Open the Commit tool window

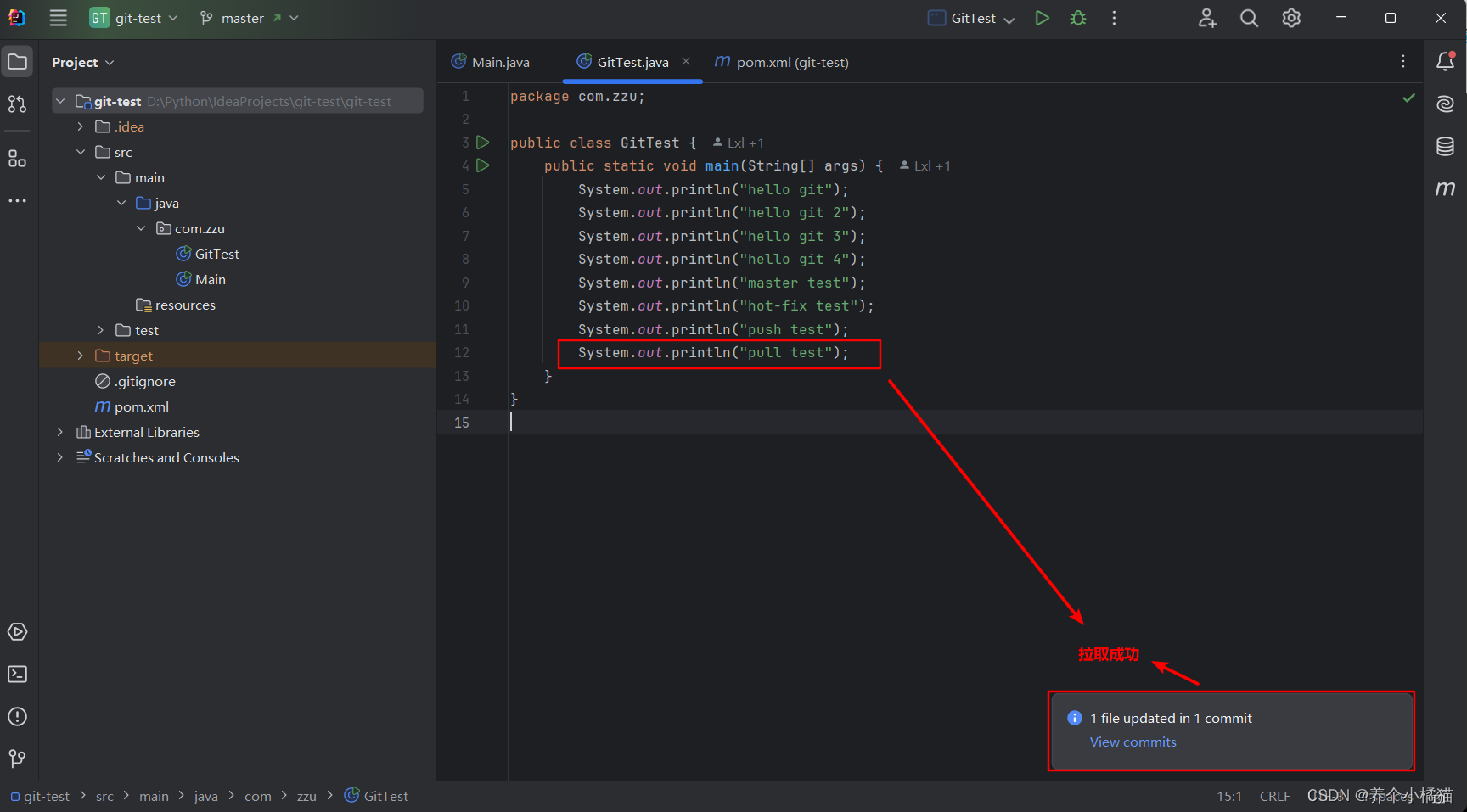pyautogui.click(x=17, y=104)
